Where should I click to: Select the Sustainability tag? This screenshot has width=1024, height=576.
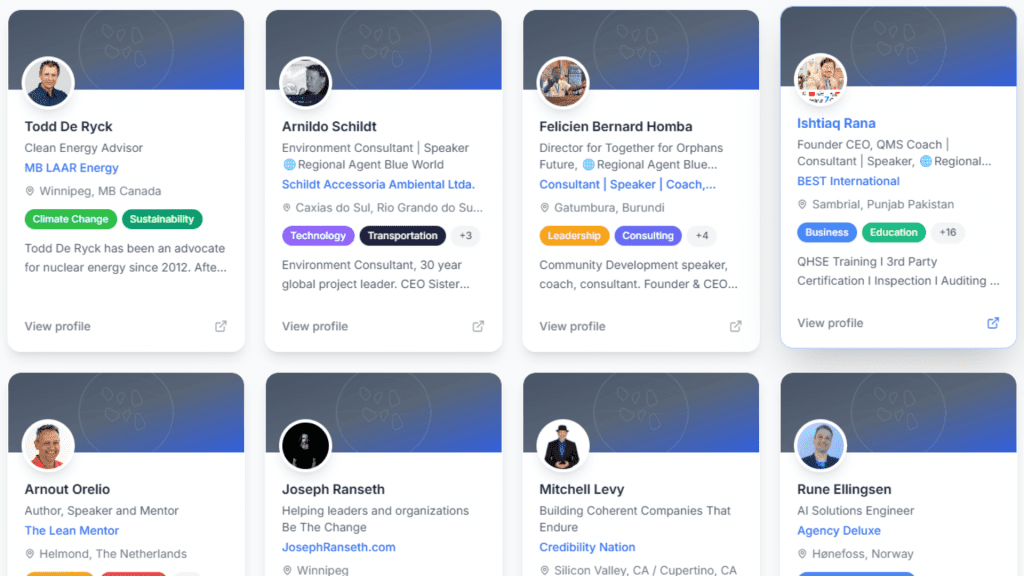tap(162, 219)
